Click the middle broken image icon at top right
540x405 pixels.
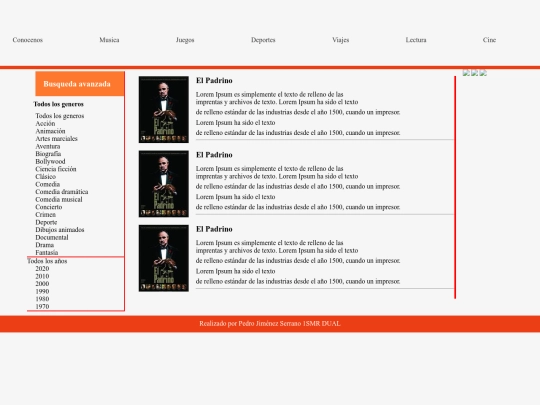coord(475,73)
